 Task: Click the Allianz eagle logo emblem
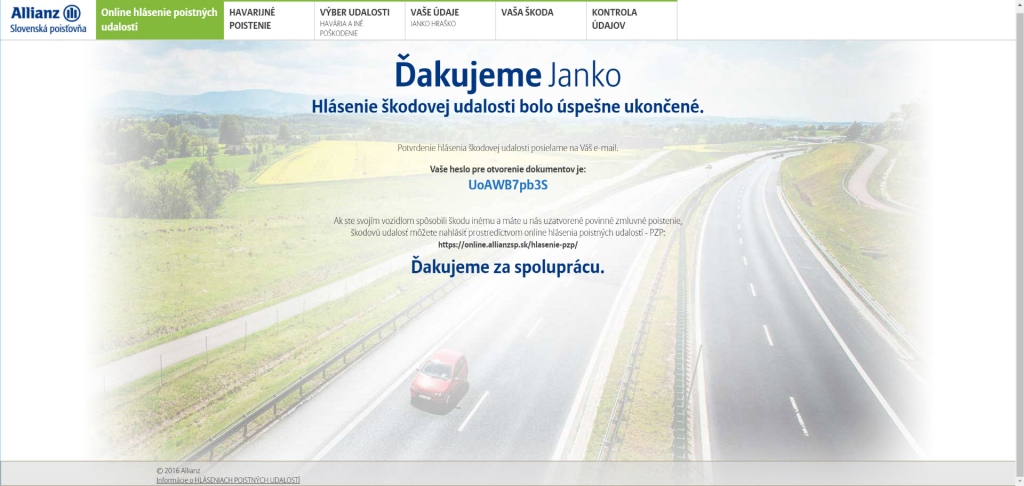[x=71, y=13]
